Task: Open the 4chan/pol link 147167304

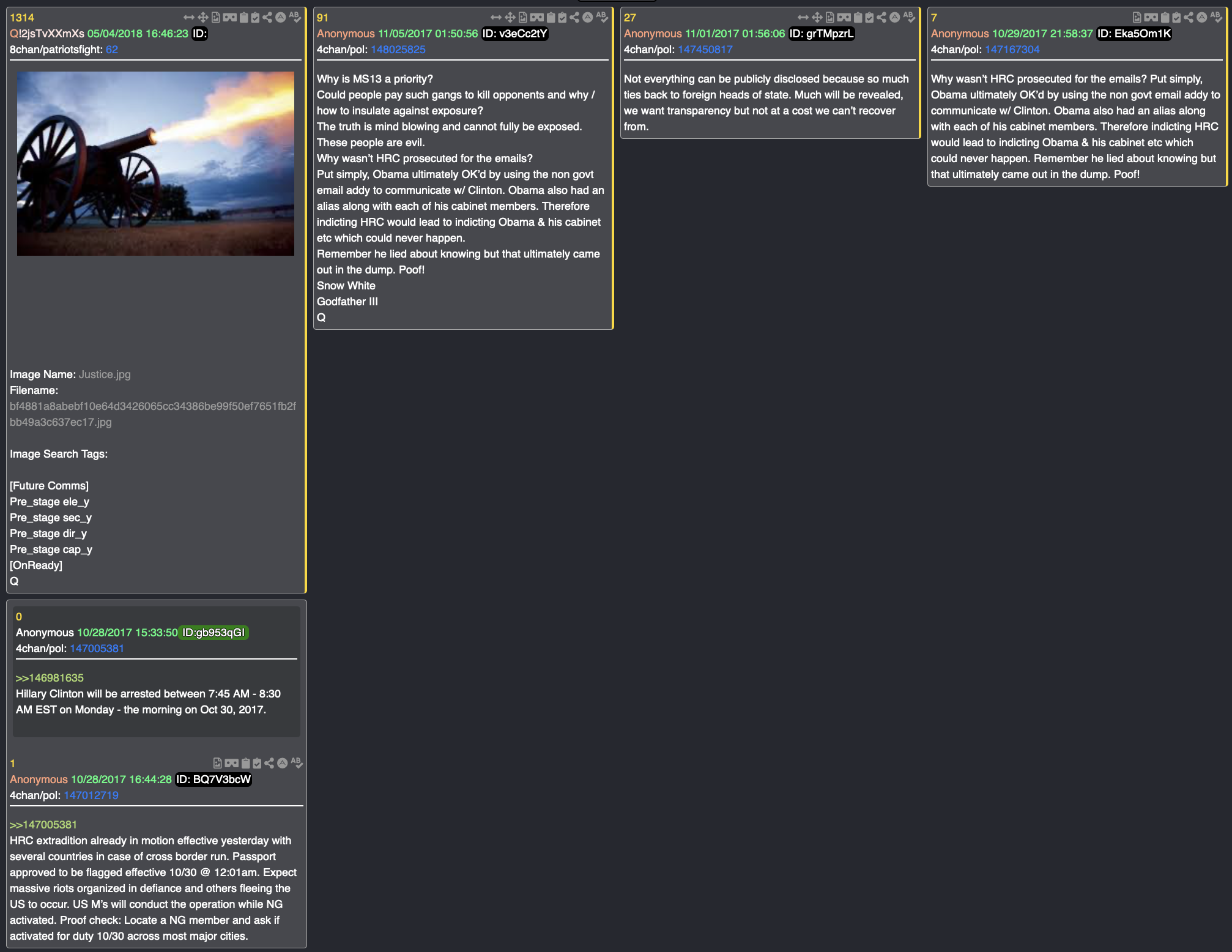Action: point(1012,50)
